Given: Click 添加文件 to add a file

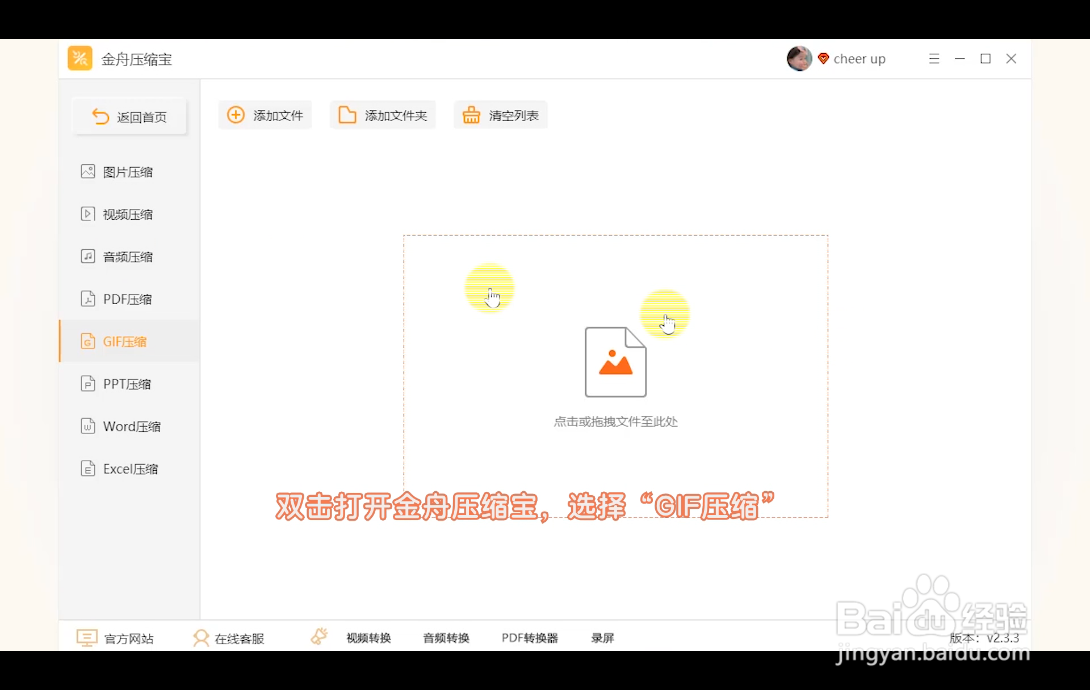Looking at the screenshot, I should [x=265, y=115].
